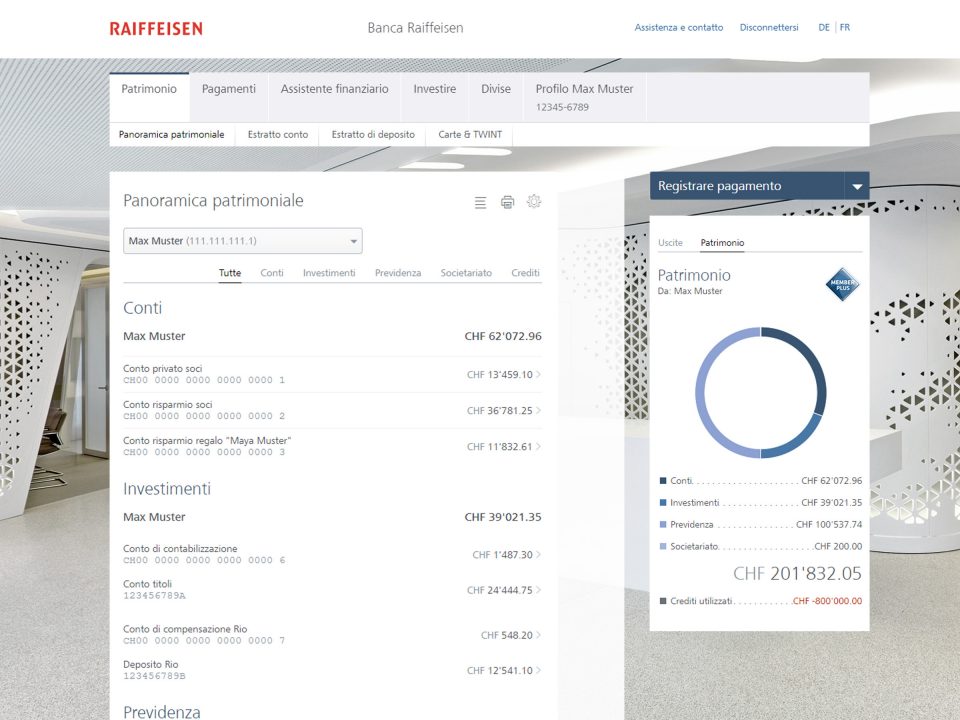The image size is (960, 720).
Task: Expand Conto risparmio soci row chevron
Action: coord(539,411)
